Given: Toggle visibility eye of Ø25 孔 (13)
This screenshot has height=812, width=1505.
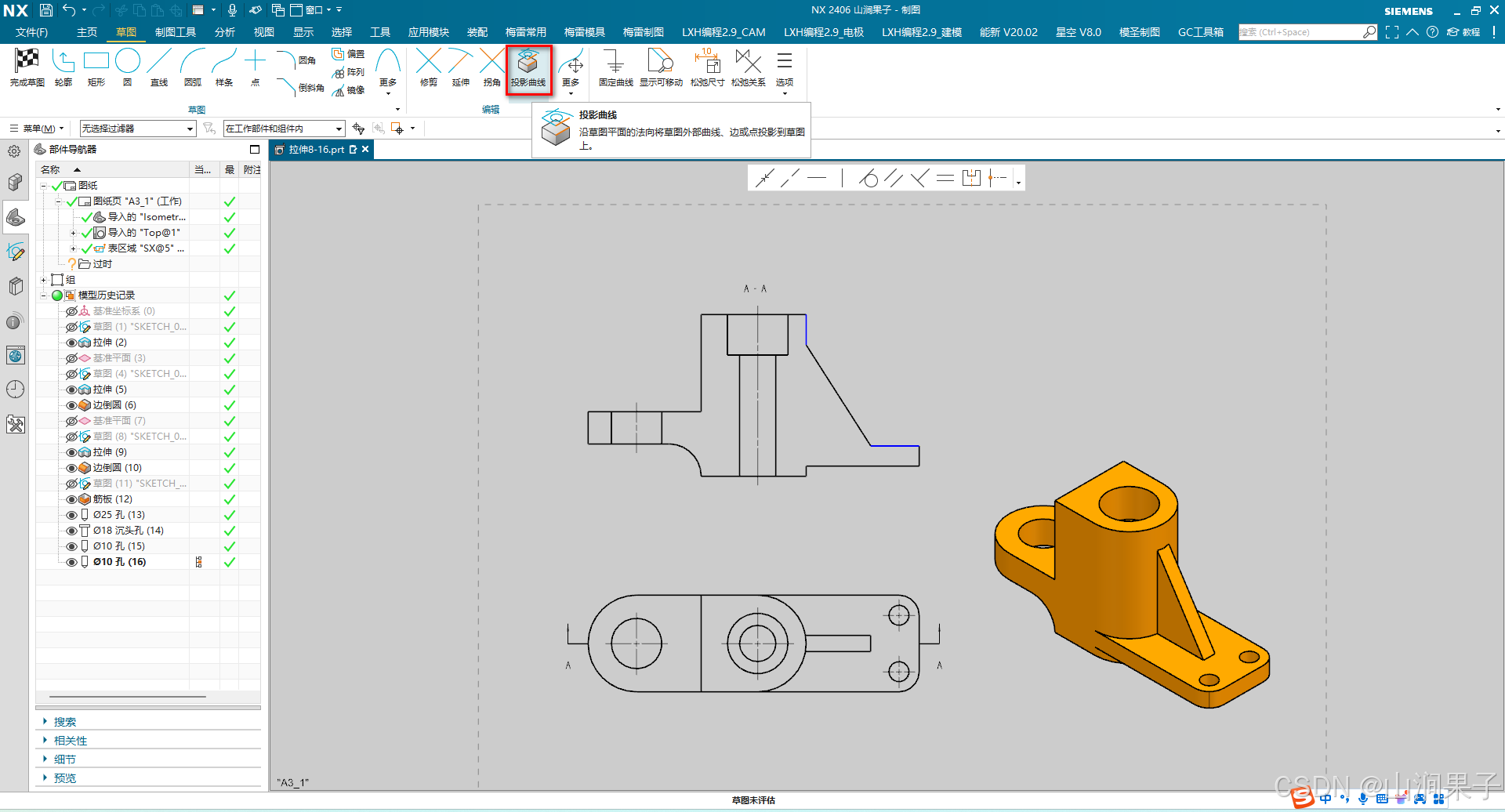Looking at the screenshot, I should 71,515.
